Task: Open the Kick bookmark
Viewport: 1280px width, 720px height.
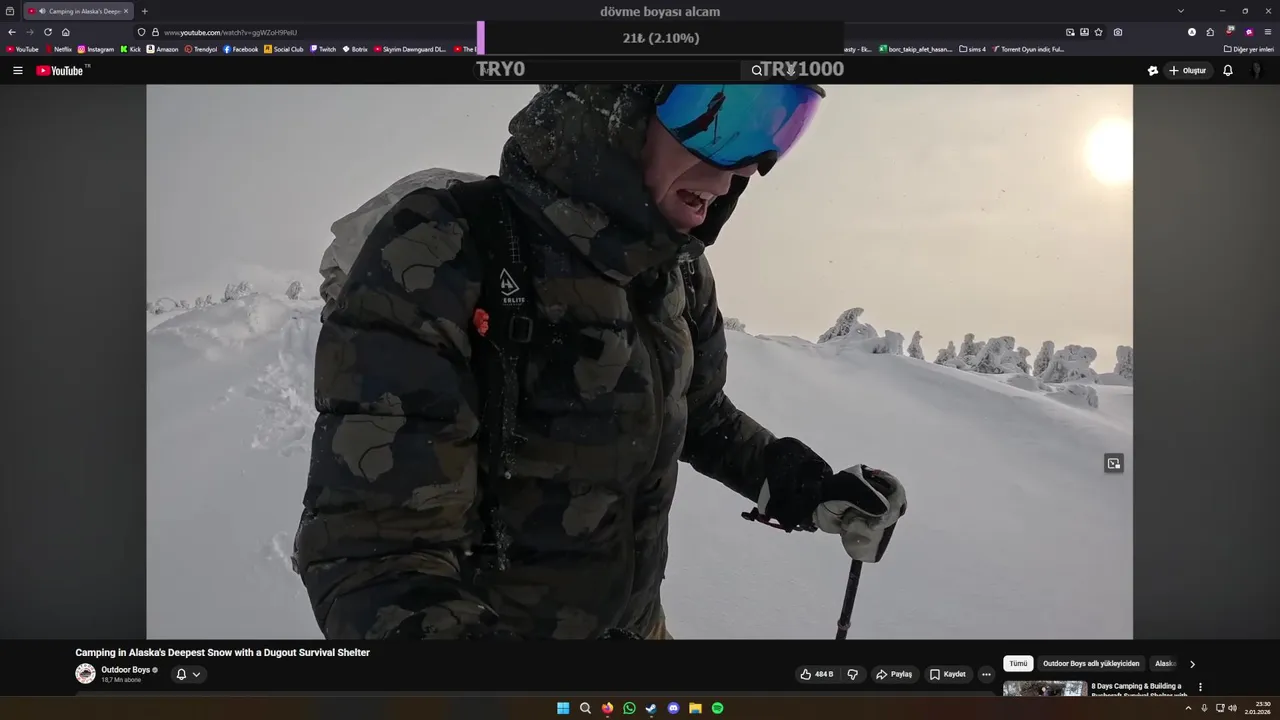Action: coord(131,49)
